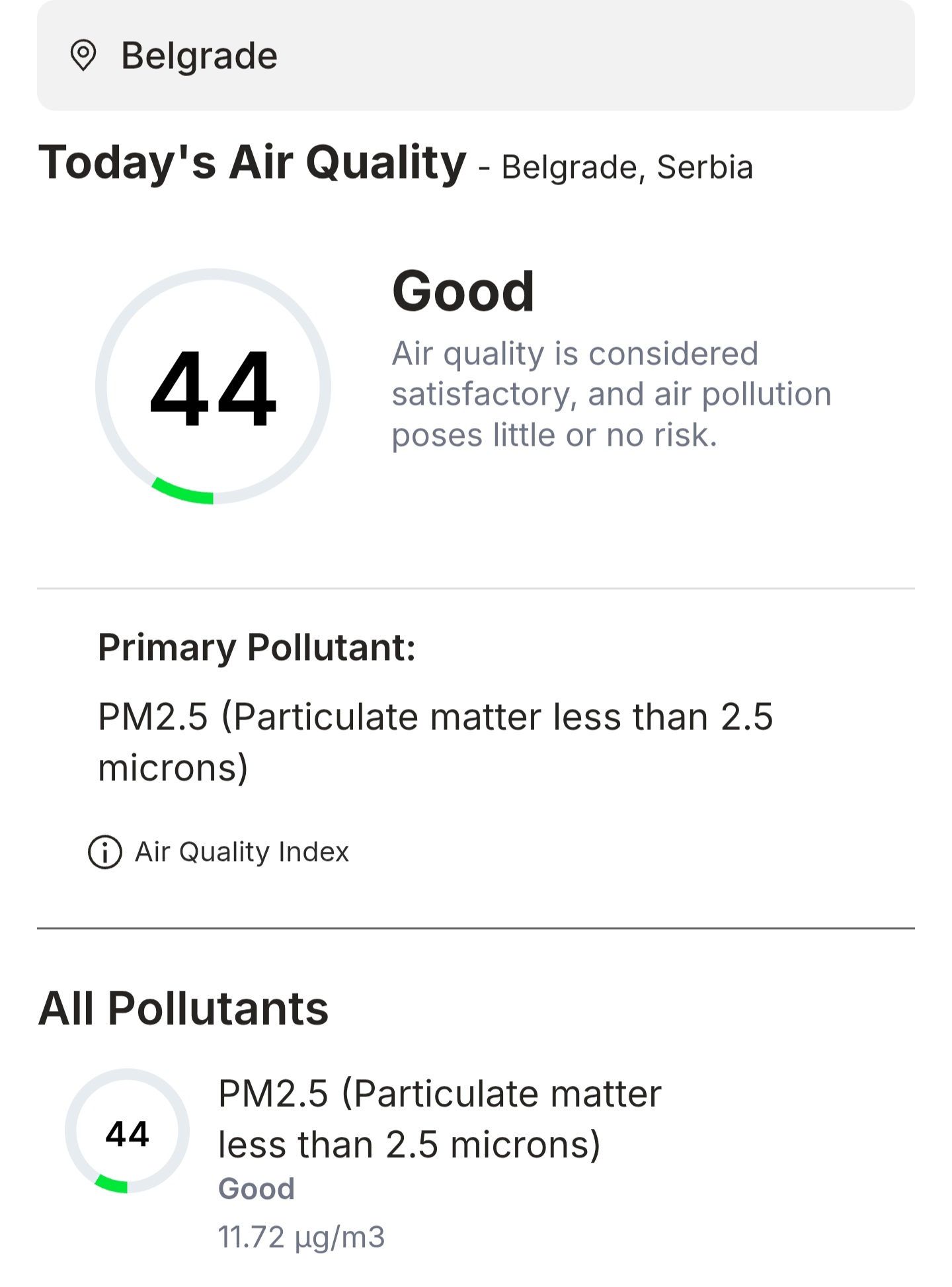The width and height of the screenshot is (952, 1287).
Task: Tap the large number 44 AQI reading
Action: pos(213,388)
